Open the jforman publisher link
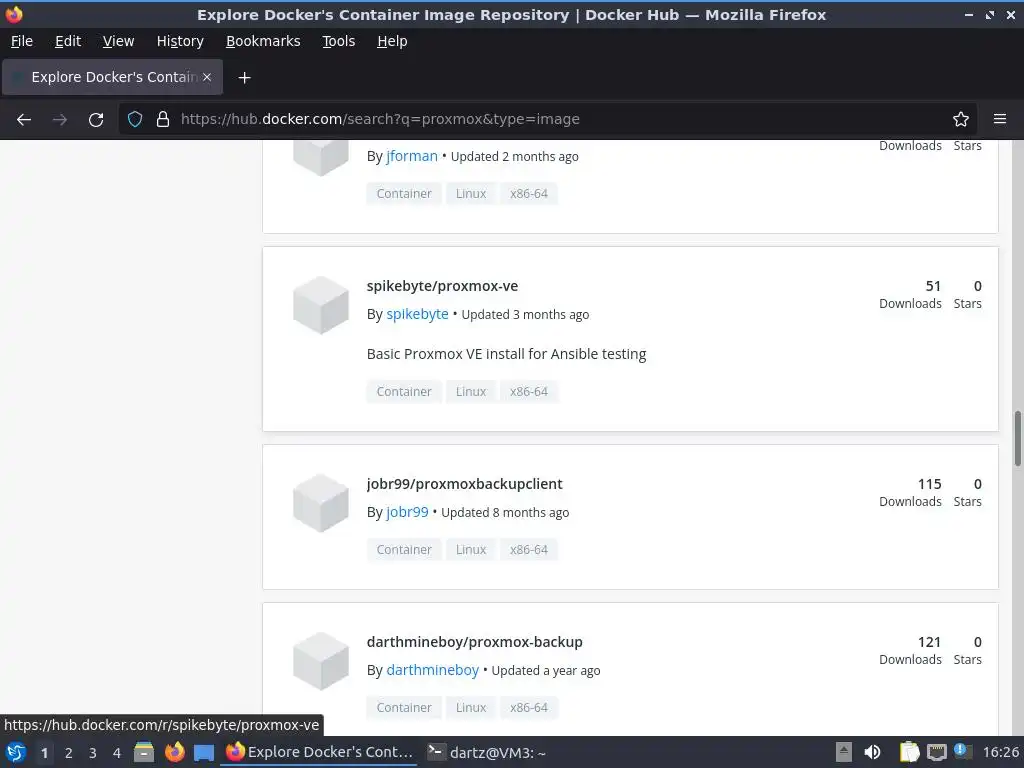Viewport: 1024px width, 768px height. (412, 156)
